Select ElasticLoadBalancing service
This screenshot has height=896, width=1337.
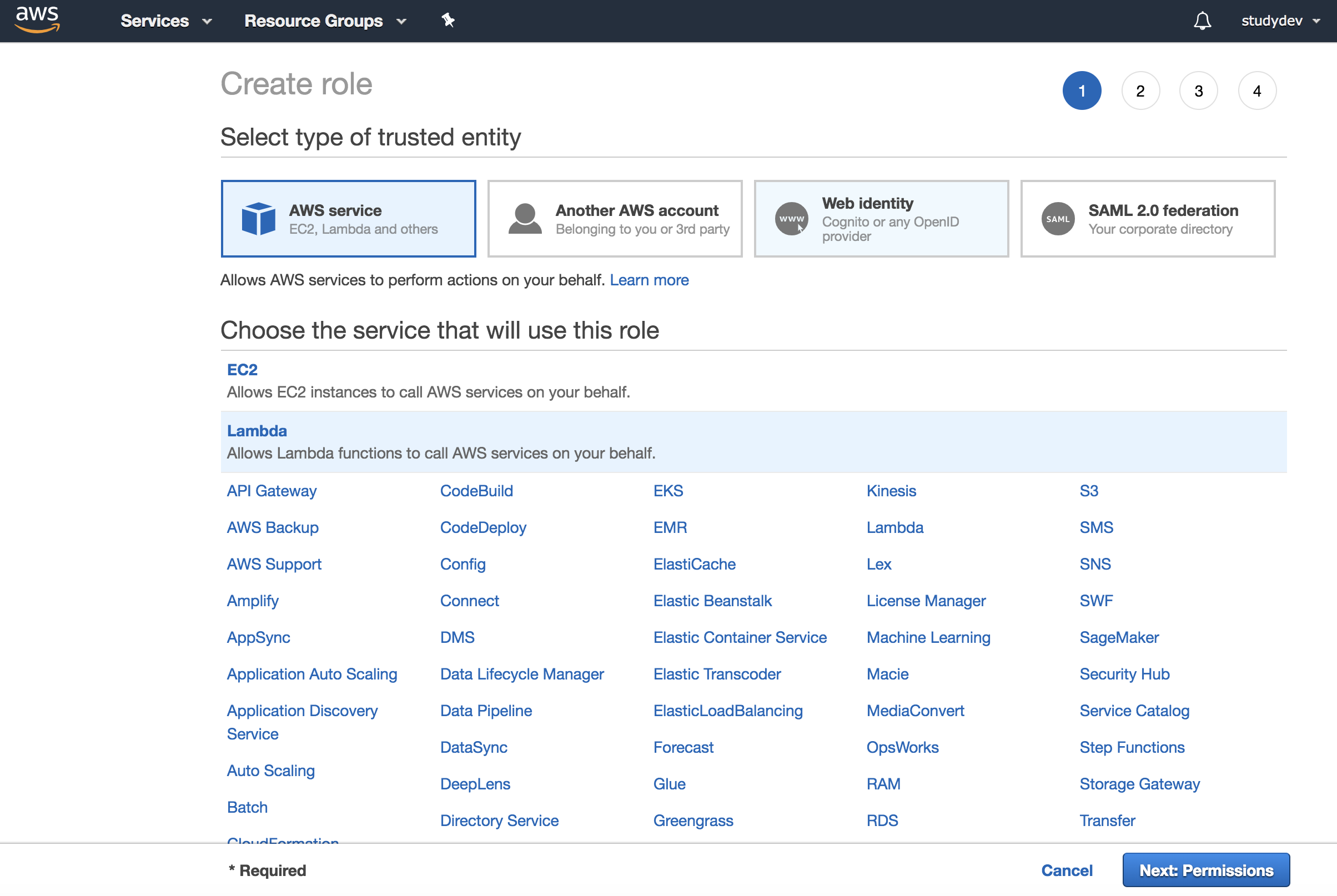728,710
